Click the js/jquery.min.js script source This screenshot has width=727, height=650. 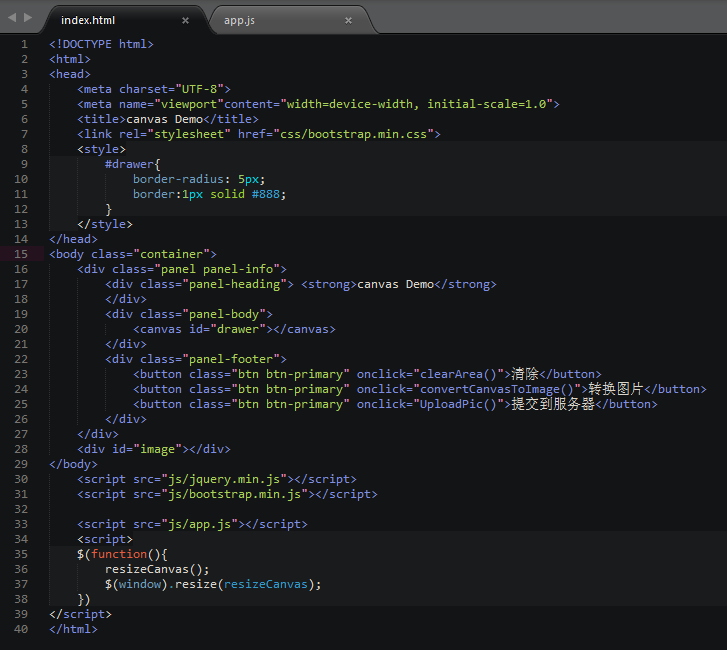pos(223,479)
